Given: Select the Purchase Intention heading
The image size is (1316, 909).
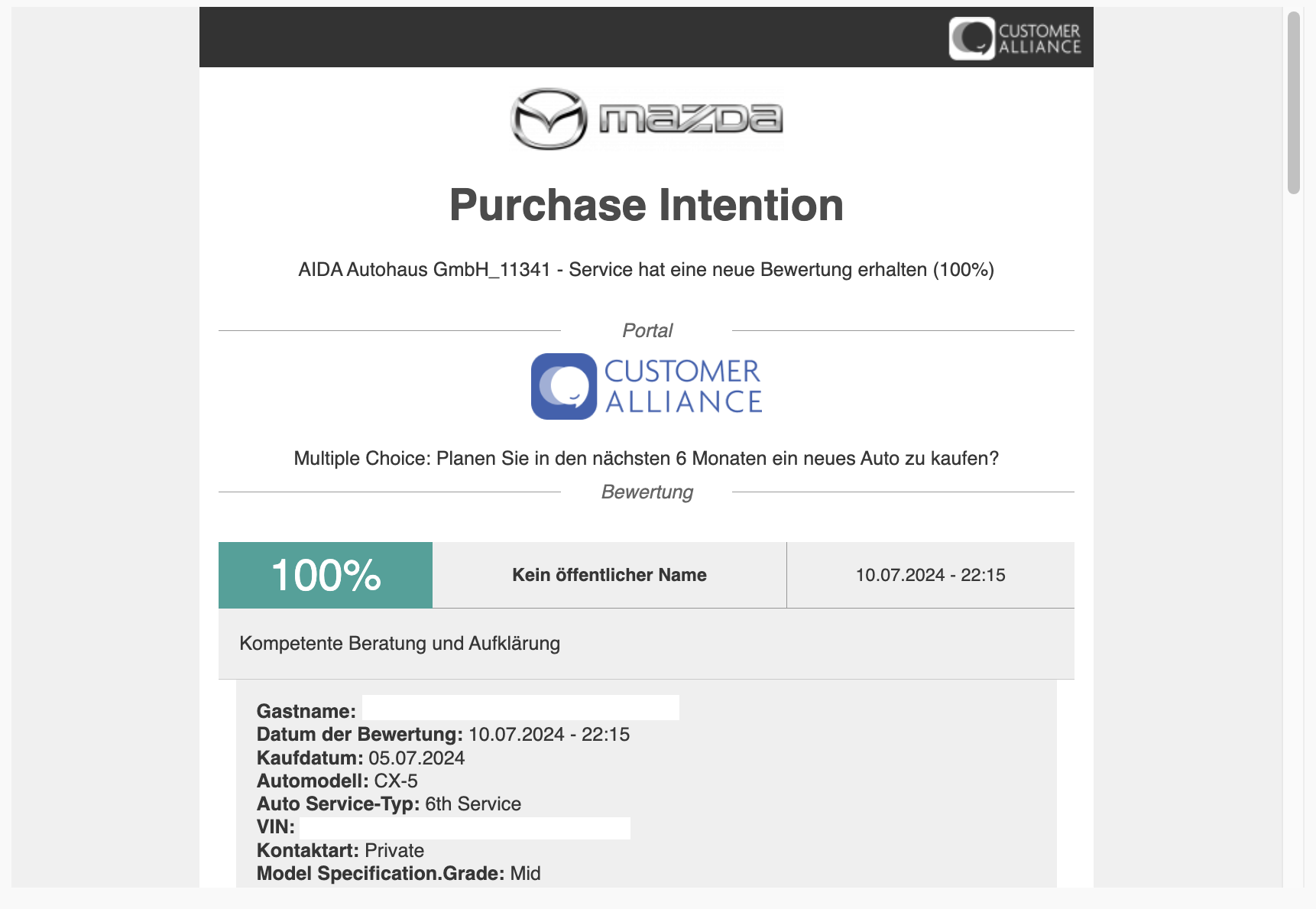Looking at the screenshot, I should (647, 205).
